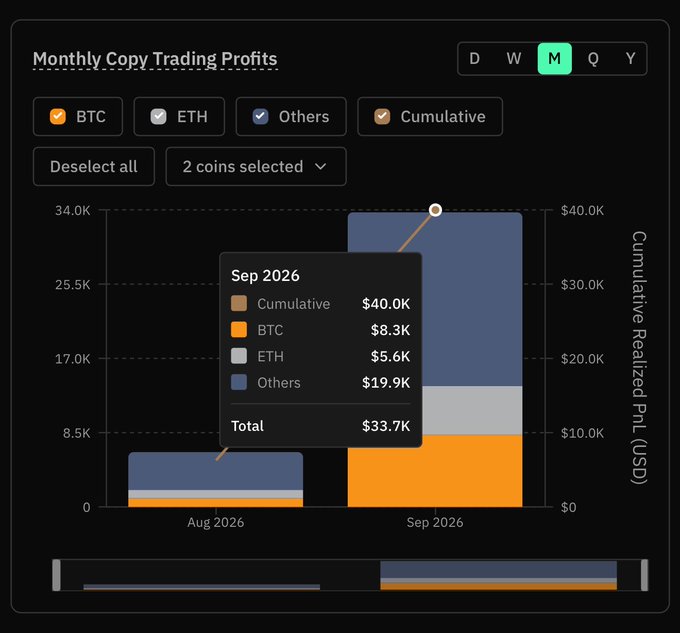This screenshot has height=633, width=680.
Task: Click the Cumulative color swatch in tooltip
Action: coord(239,303)
